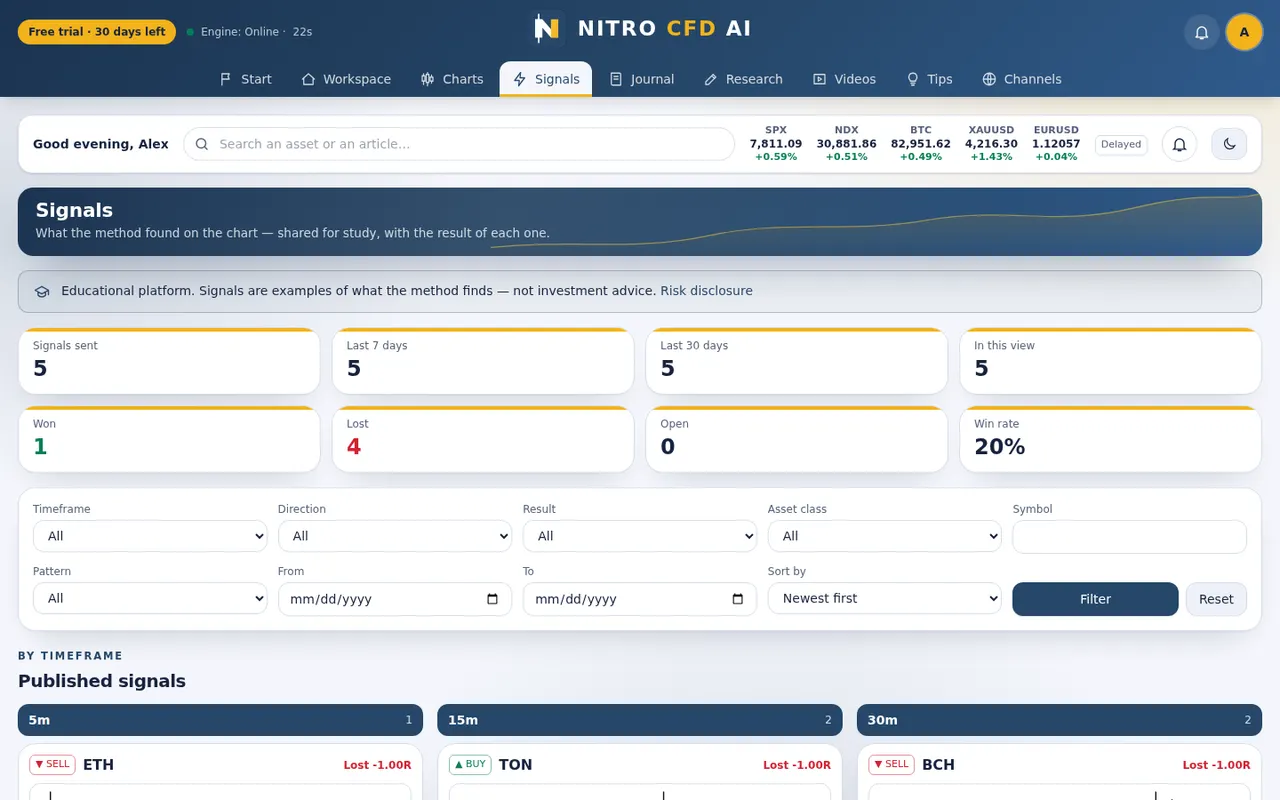The width and height of the screenshot is (1280, 800).
Task: Click into the Symbol input field
Action: pos(1129,536)
